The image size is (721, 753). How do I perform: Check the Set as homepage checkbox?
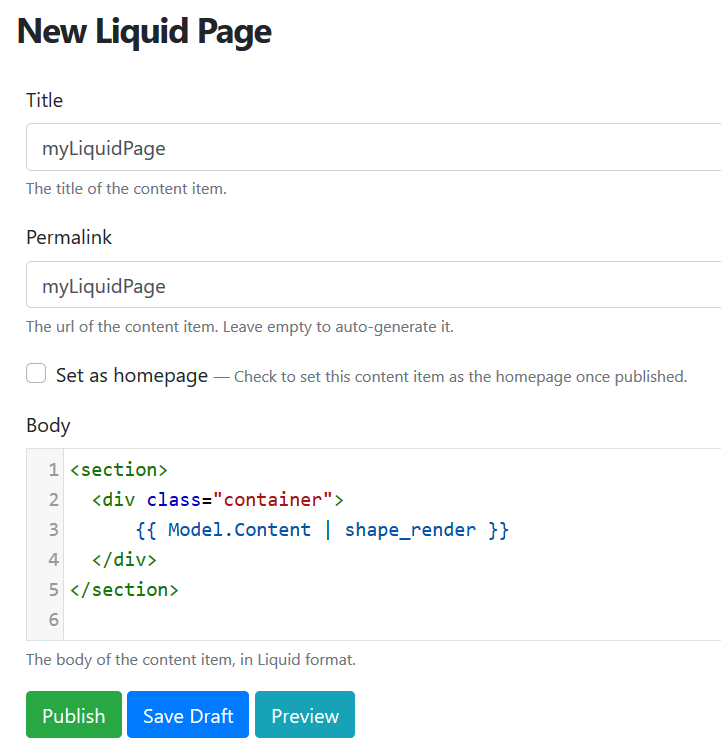[36, 373]
